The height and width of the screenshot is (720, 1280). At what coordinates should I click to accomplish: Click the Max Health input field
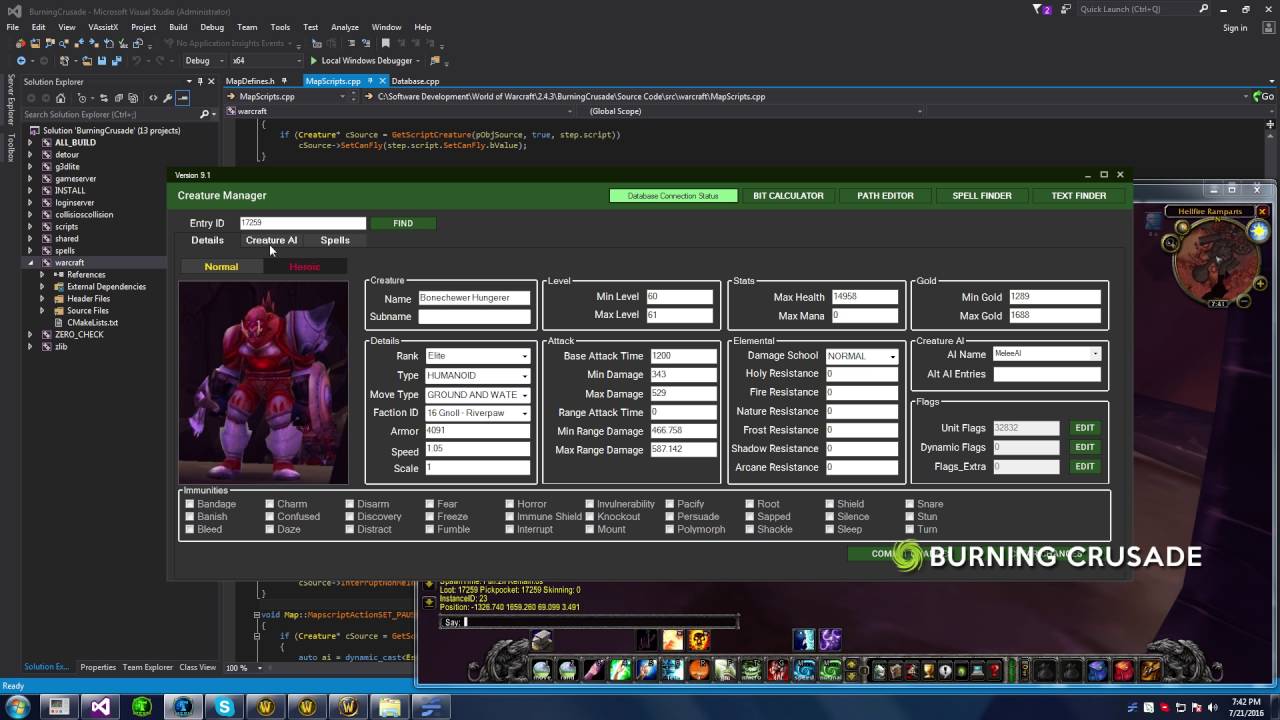pyautogui.click(x=865, y=297)
